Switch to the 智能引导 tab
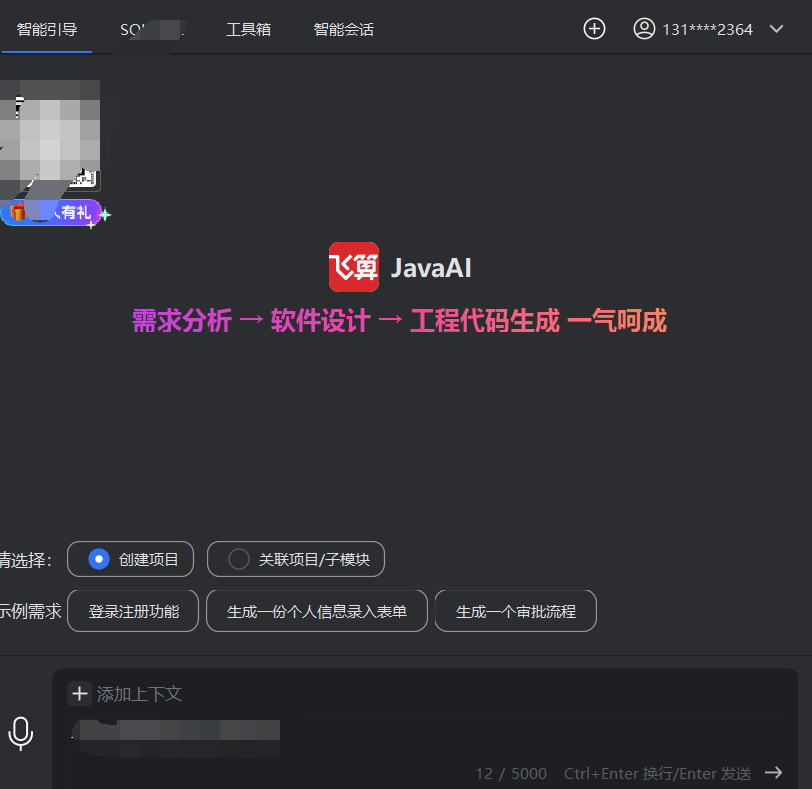The image size is (812, 789). click(x=47, y=30)
